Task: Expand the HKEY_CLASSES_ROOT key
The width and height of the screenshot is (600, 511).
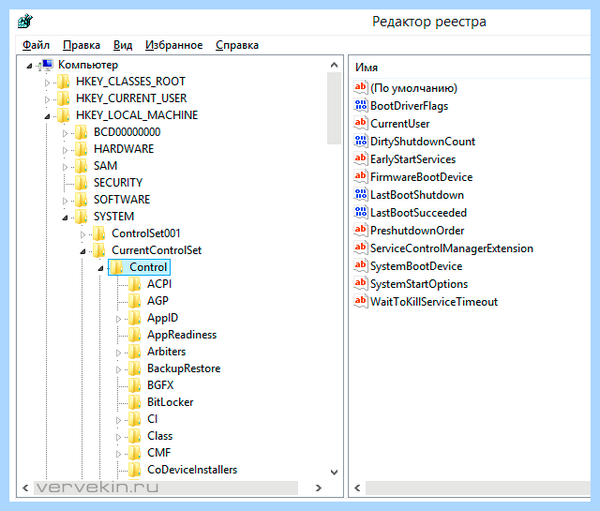Action: pos(47,82)
